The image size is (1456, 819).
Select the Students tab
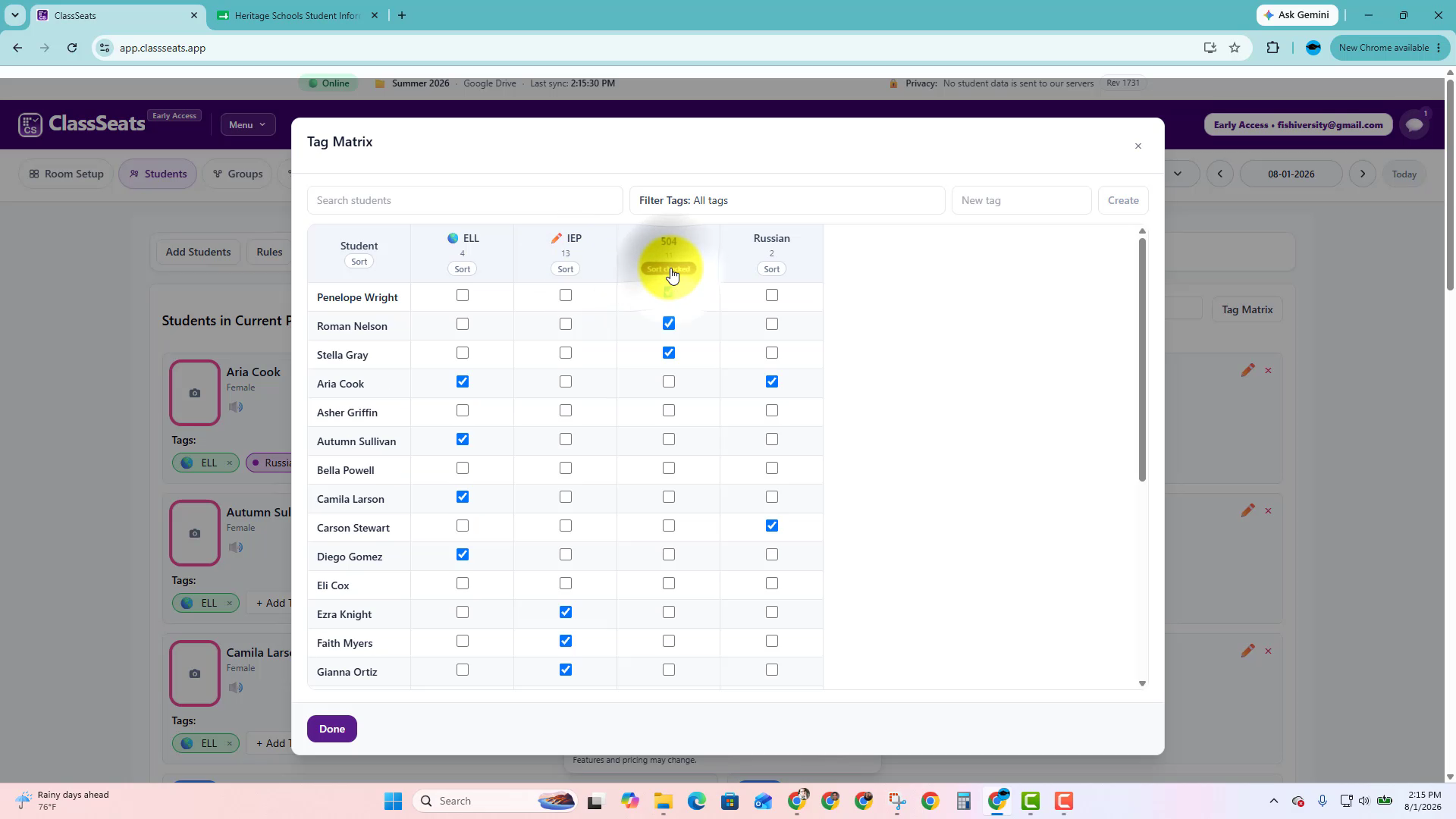click(158, 174)
